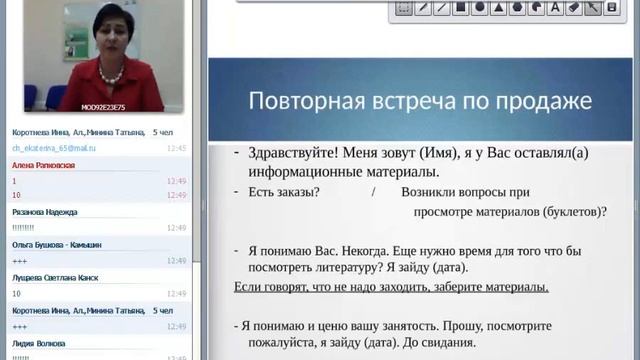Select chat sender Лущаева Светлана Канск
Screen dimensions: 640x360
coord(55,278)
